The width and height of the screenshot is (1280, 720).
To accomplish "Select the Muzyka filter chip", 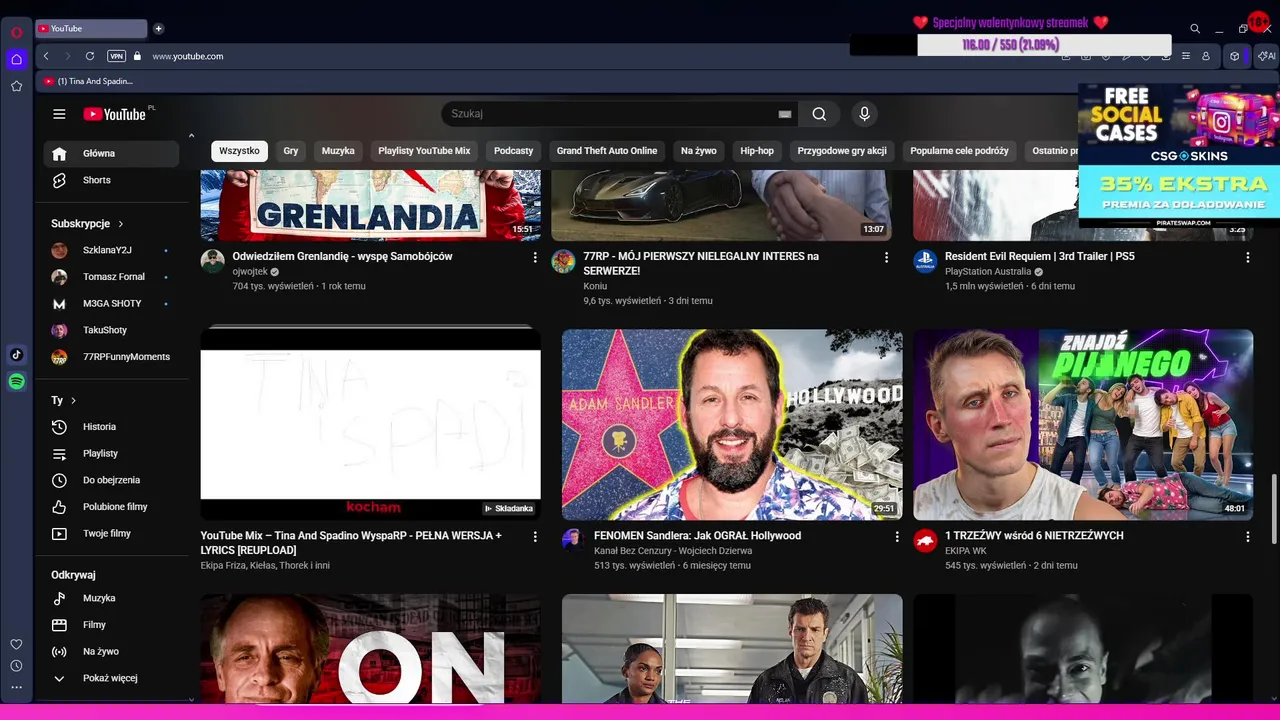I will coord(338,151).
